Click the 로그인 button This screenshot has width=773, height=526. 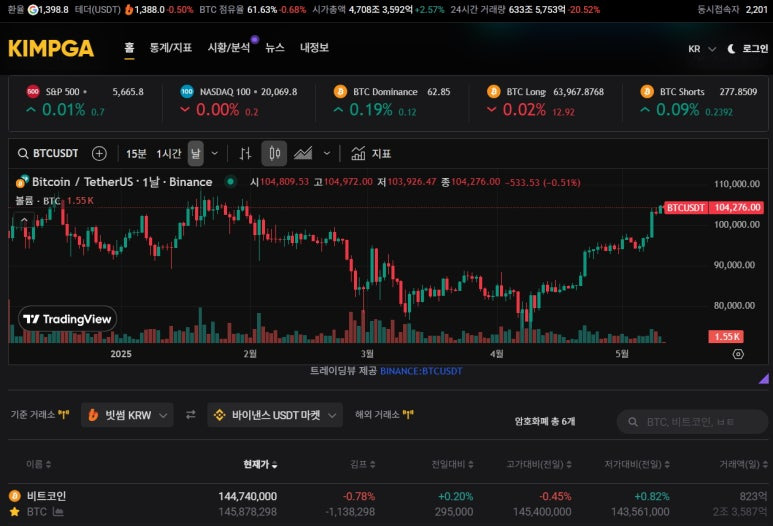(755, 49)
